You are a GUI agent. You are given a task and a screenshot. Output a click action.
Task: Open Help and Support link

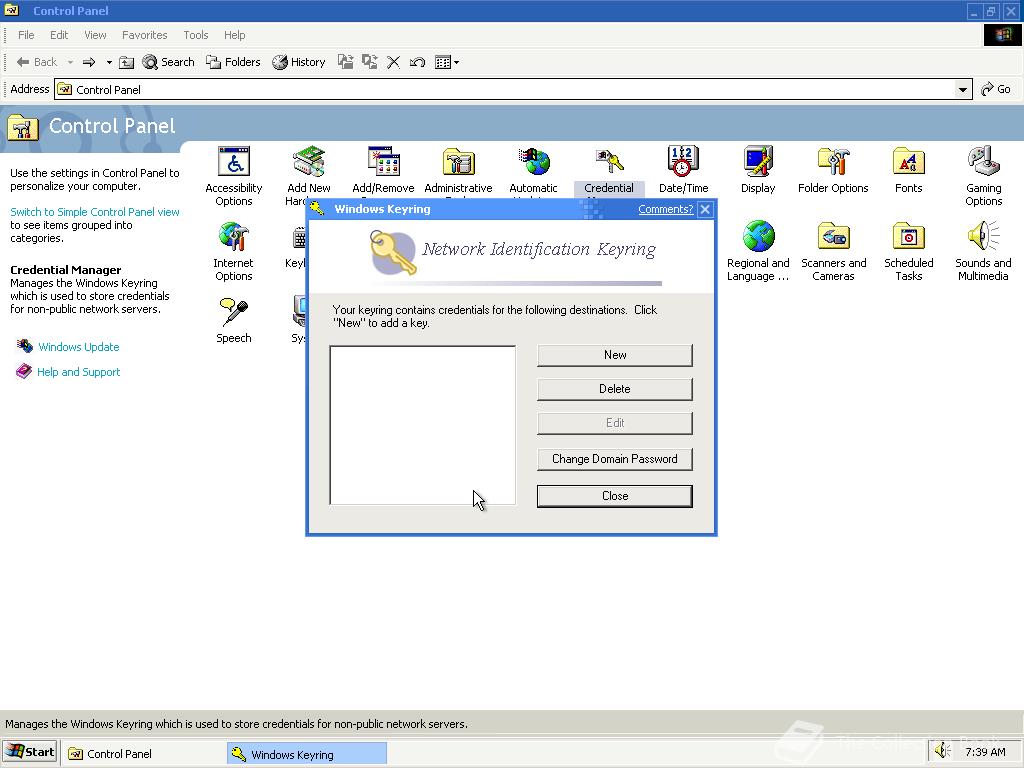tap(78, 372)
